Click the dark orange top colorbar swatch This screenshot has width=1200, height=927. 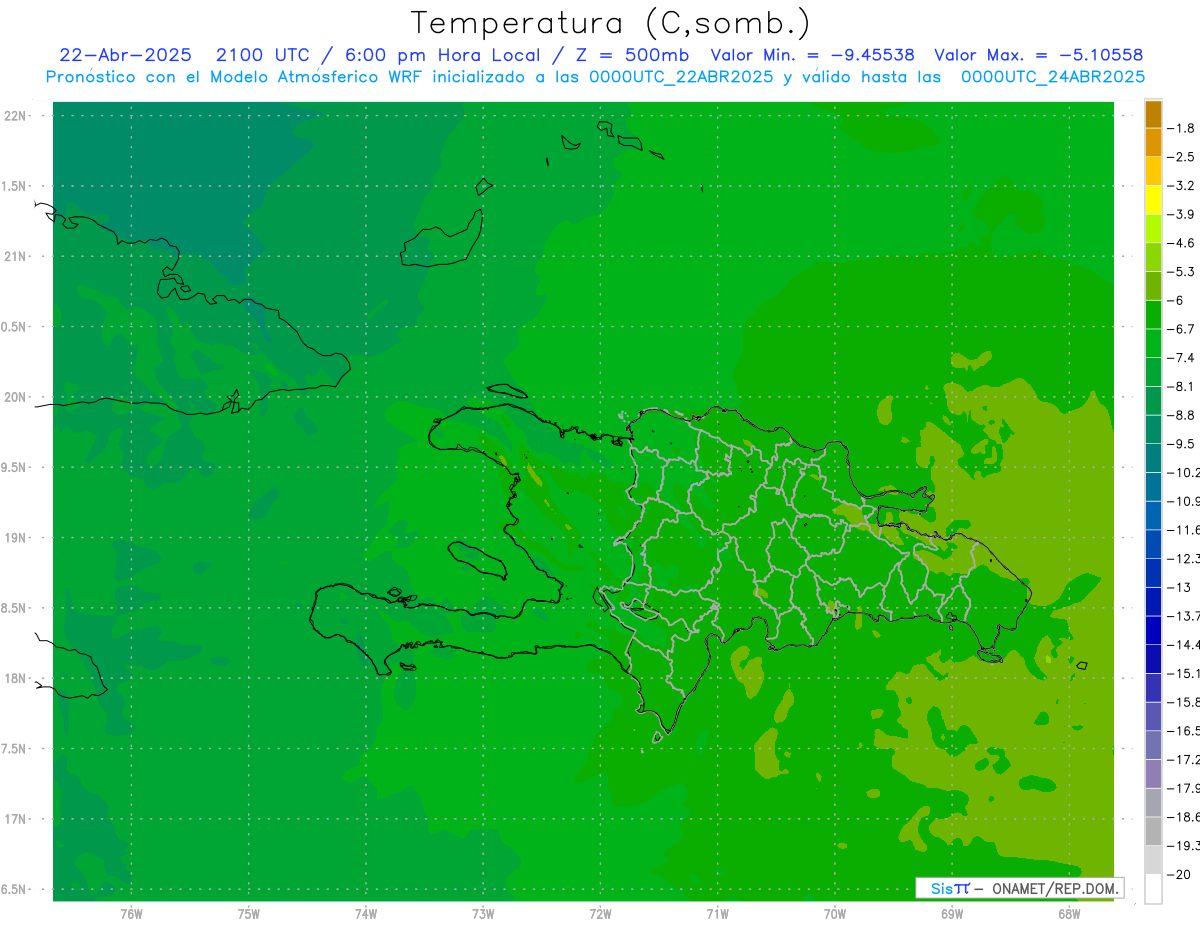point(1153,114)
